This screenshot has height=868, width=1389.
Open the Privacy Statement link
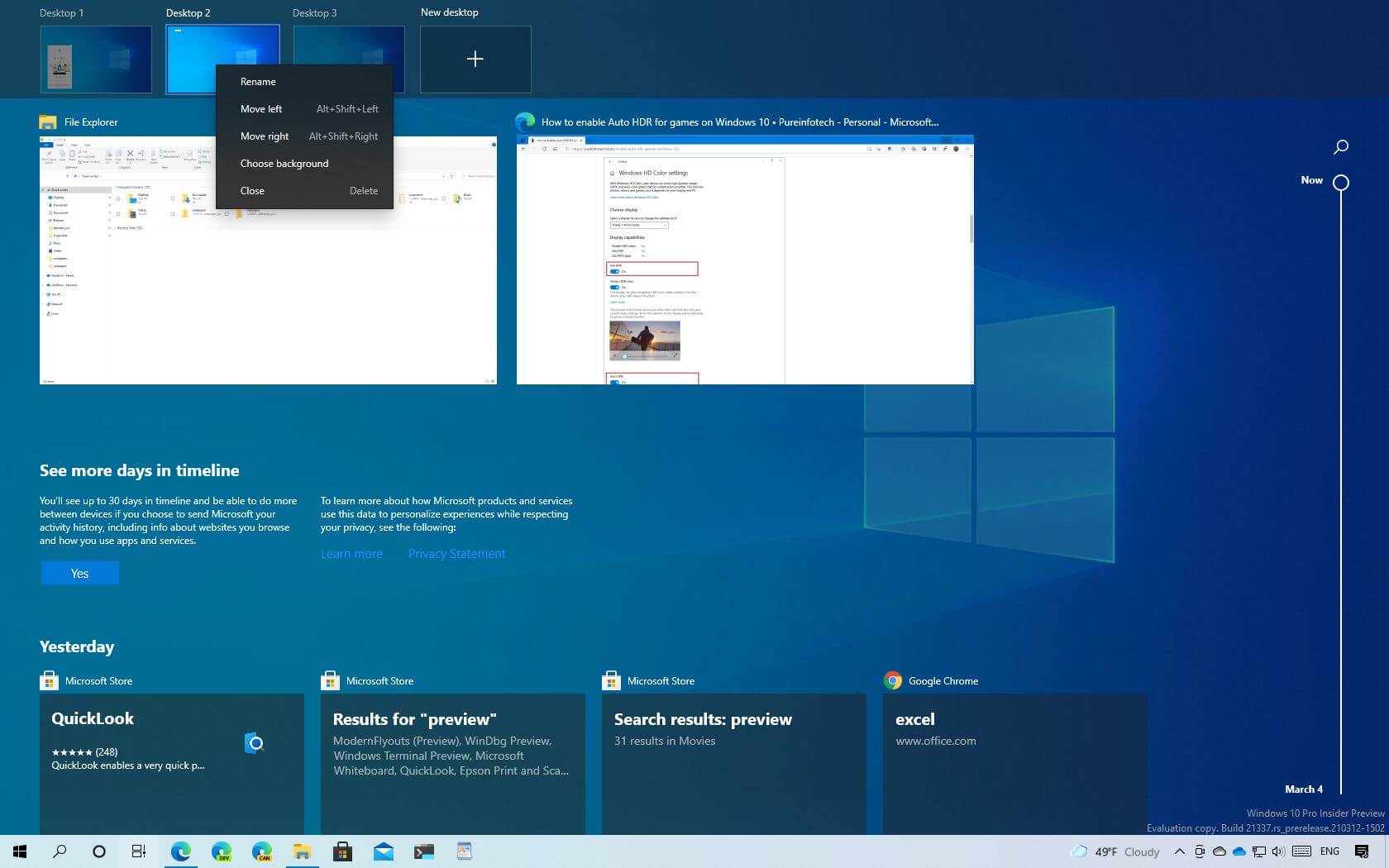[456, 554]
